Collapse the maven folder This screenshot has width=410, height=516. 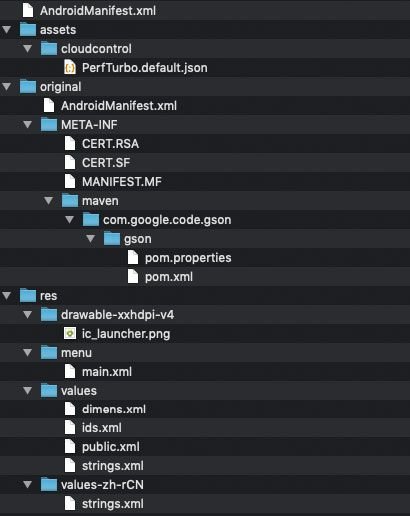[49, 201]
